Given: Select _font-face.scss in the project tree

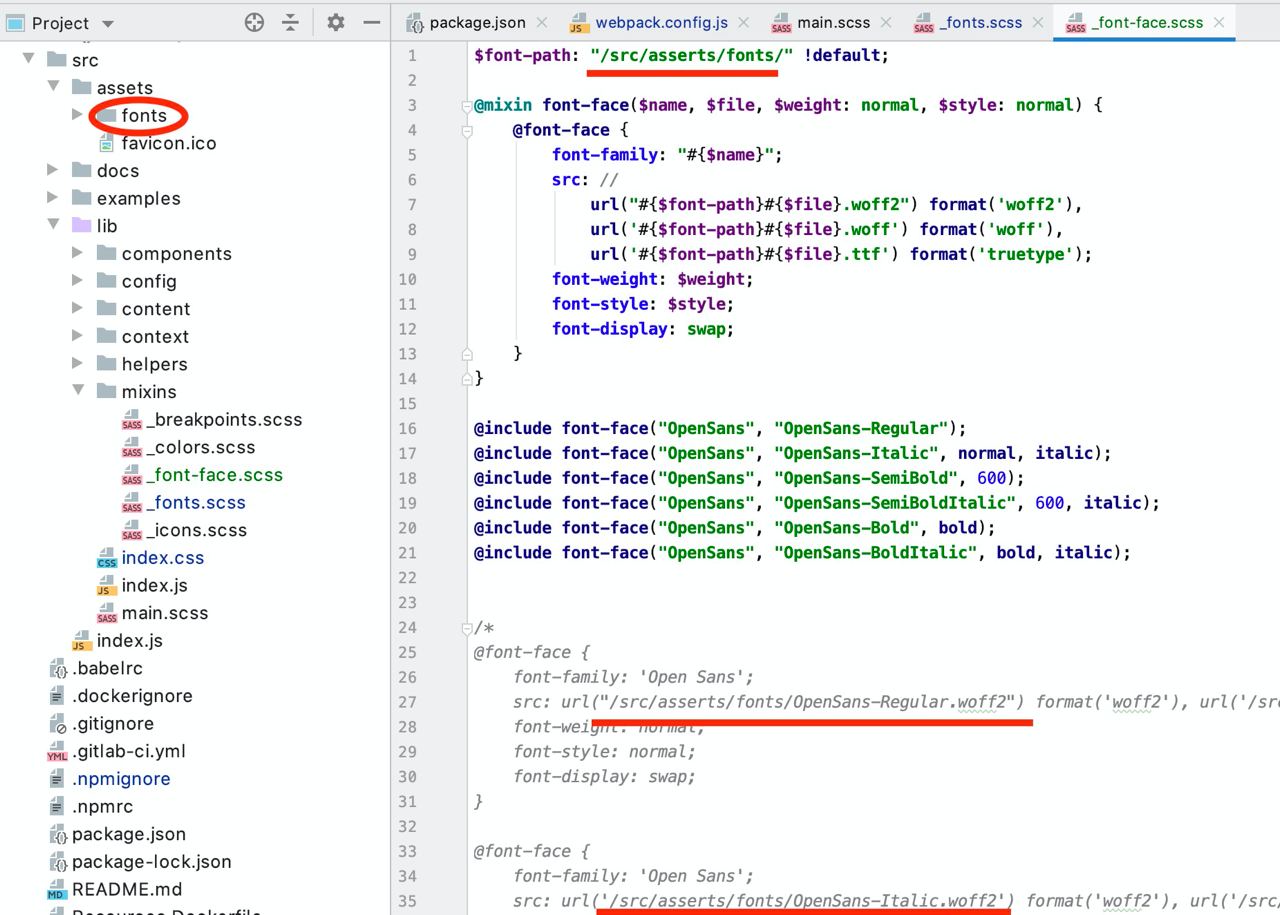Looking at the screenshot, I should [215, 475].
